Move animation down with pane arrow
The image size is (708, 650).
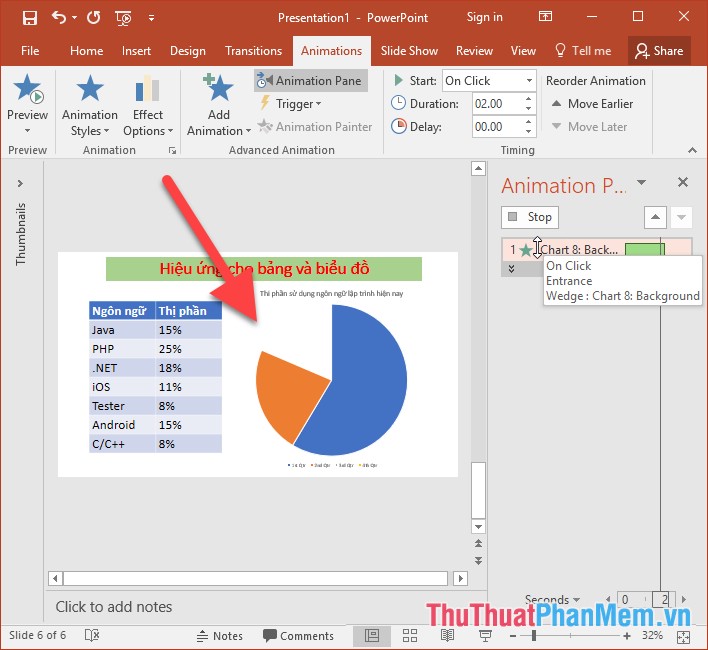coord(681,217)
